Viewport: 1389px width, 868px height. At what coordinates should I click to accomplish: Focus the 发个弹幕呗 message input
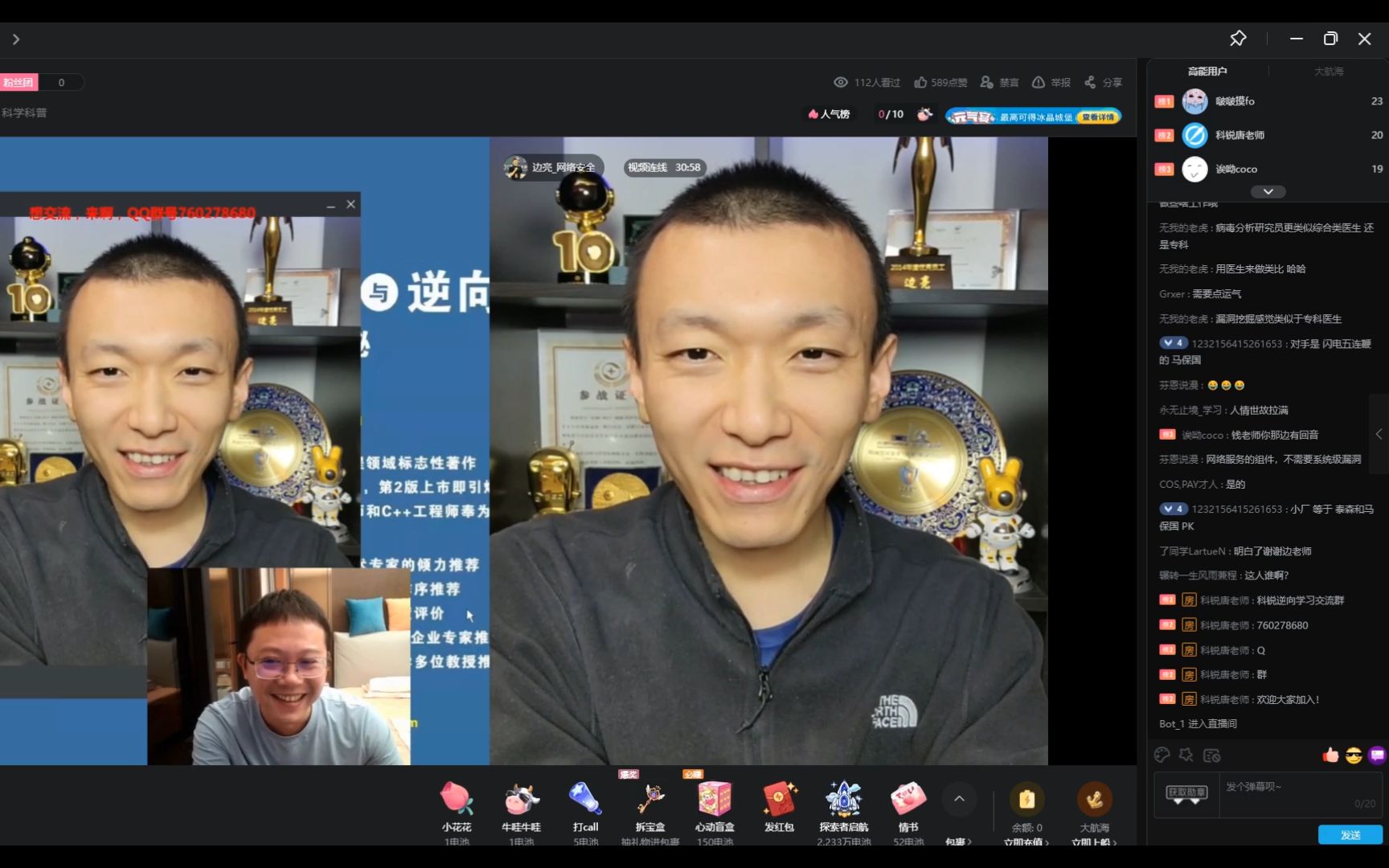(1301, 795)
